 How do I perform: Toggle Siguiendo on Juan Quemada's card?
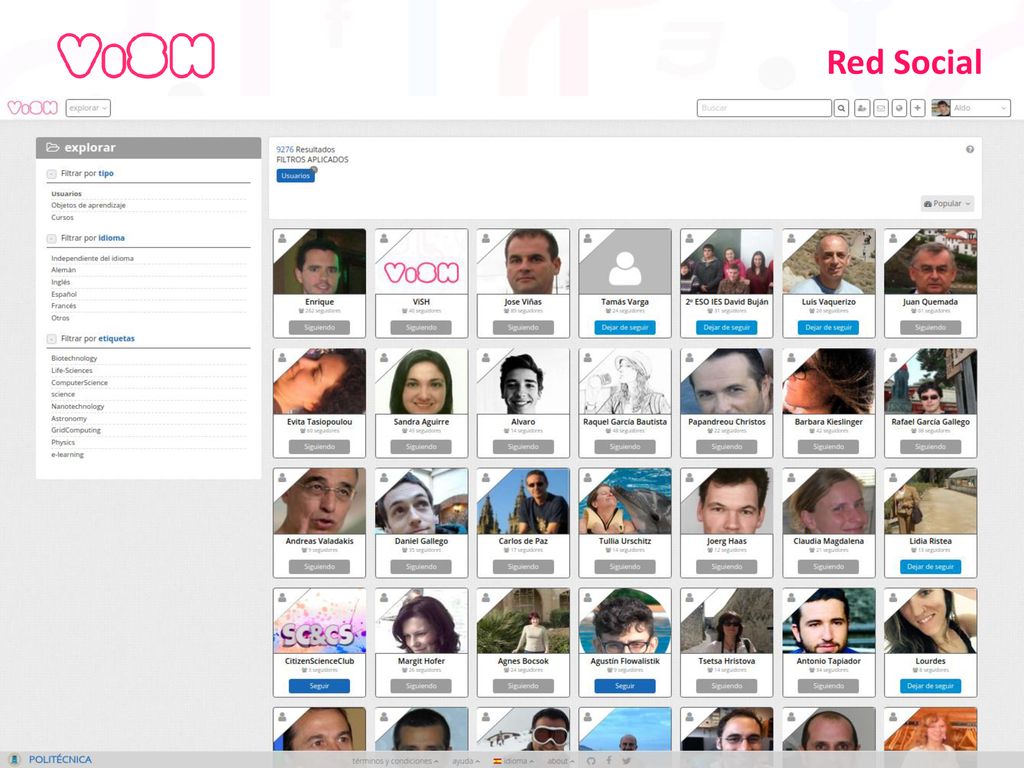[931, 328]
